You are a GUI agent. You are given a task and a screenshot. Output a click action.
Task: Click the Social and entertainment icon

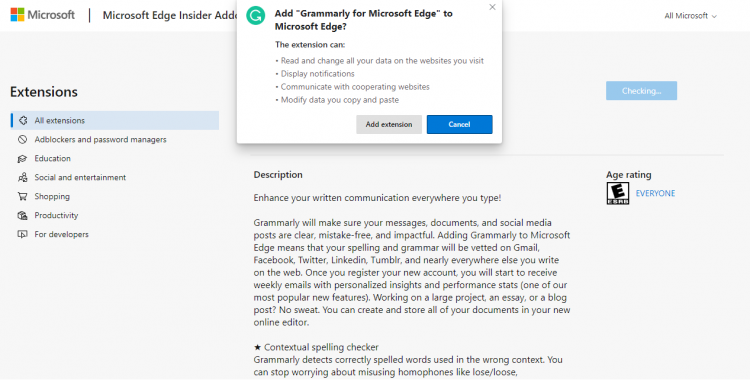22,178
